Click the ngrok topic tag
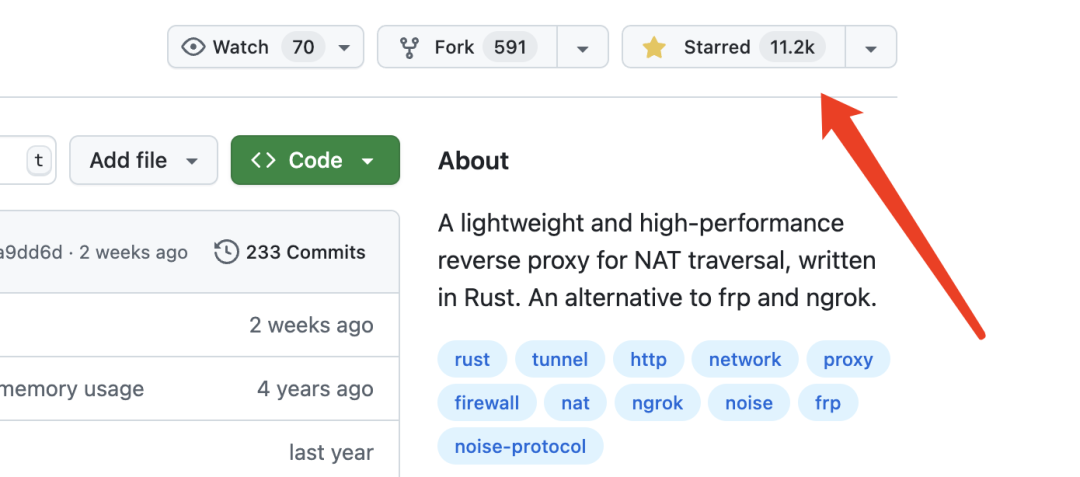The height and width of the screenshot is (477, 1080). pyautogui.click(x=657, y=403)
